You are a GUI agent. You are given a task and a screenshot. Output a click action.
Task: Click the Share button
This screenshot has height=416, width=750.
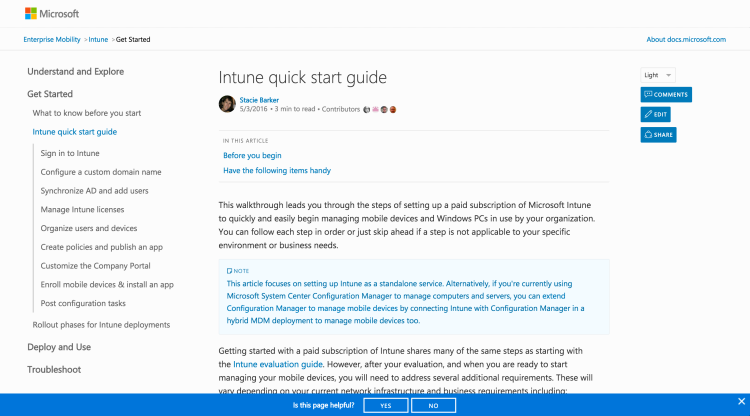pyautogui.click(x=658, y=135)
